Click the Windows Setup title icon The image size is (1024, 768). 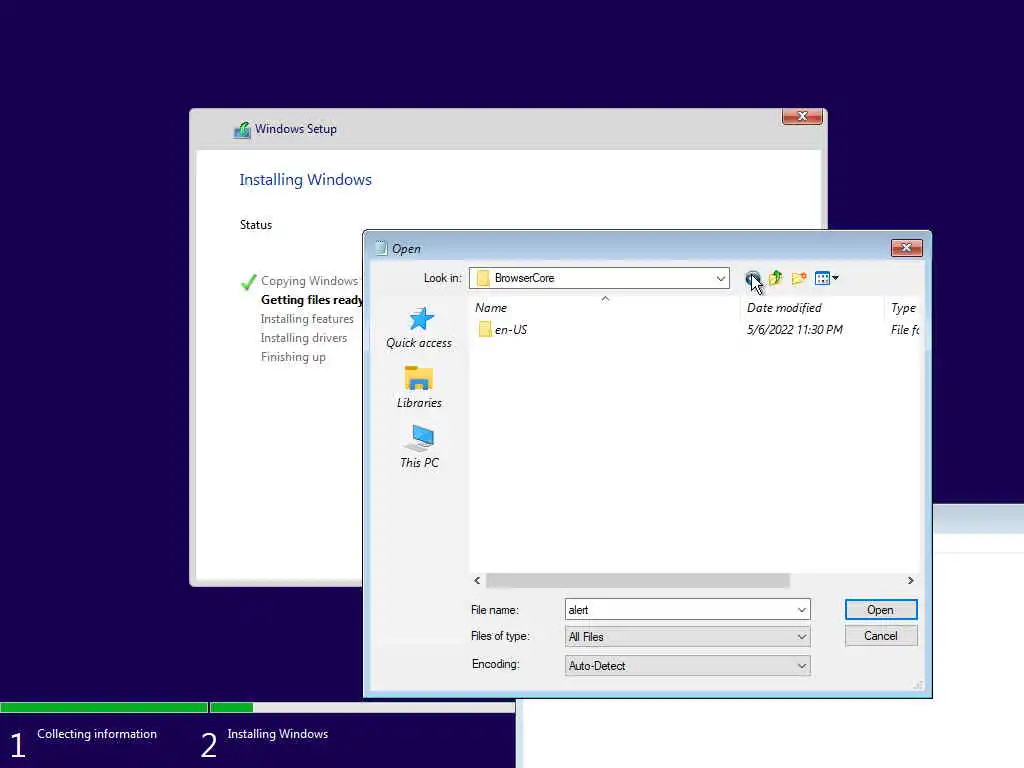click(x=242, y=130)
